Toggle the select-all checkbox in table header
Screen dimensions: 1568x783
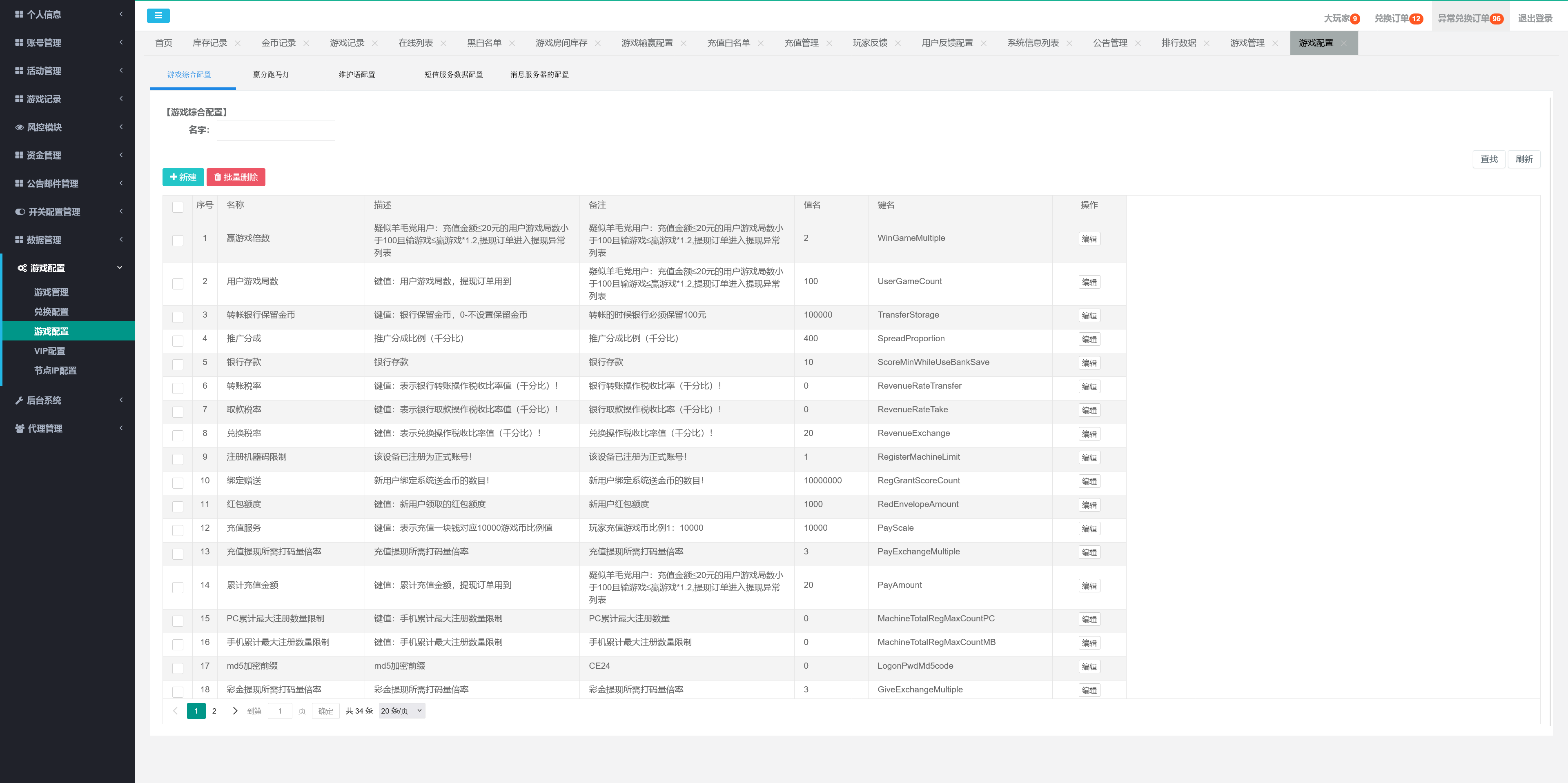178,207
